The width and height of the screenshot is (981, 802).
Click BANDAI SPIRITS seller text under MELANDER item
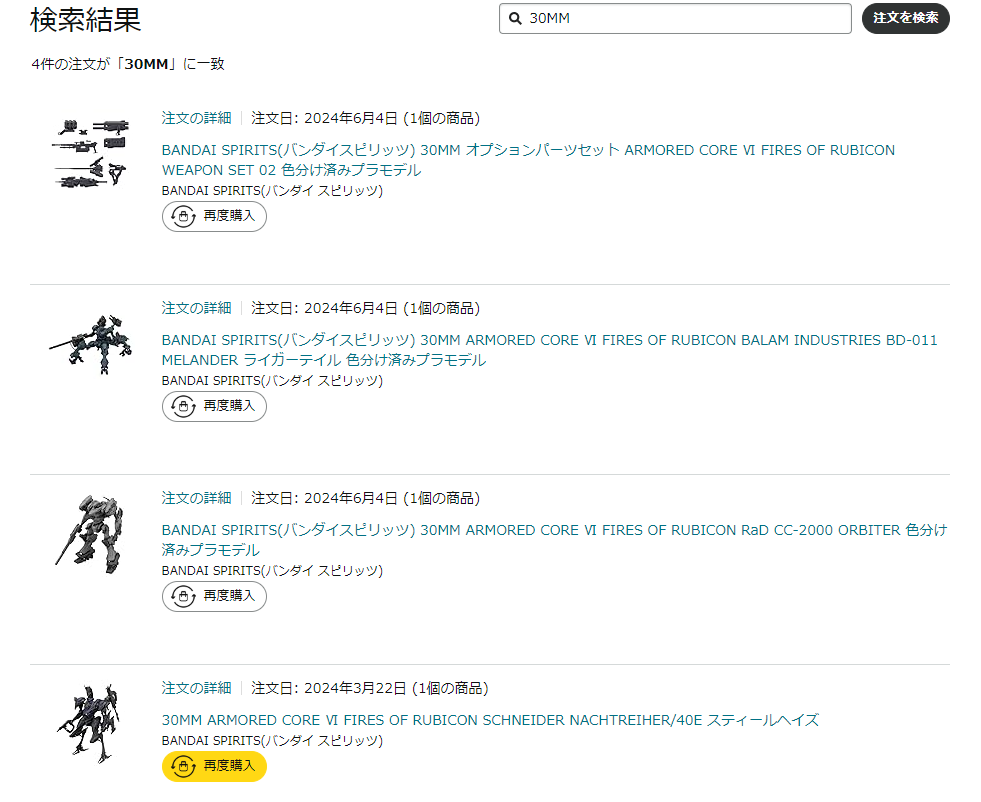coord(272,381)
